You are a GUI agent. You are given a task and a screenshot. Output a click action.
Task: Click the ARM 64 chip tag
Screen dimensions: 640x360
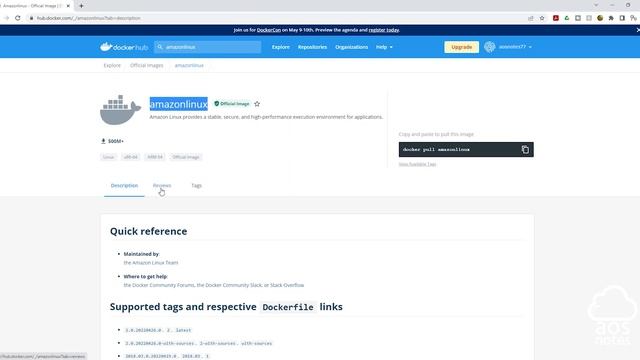(x=155, y=157)
